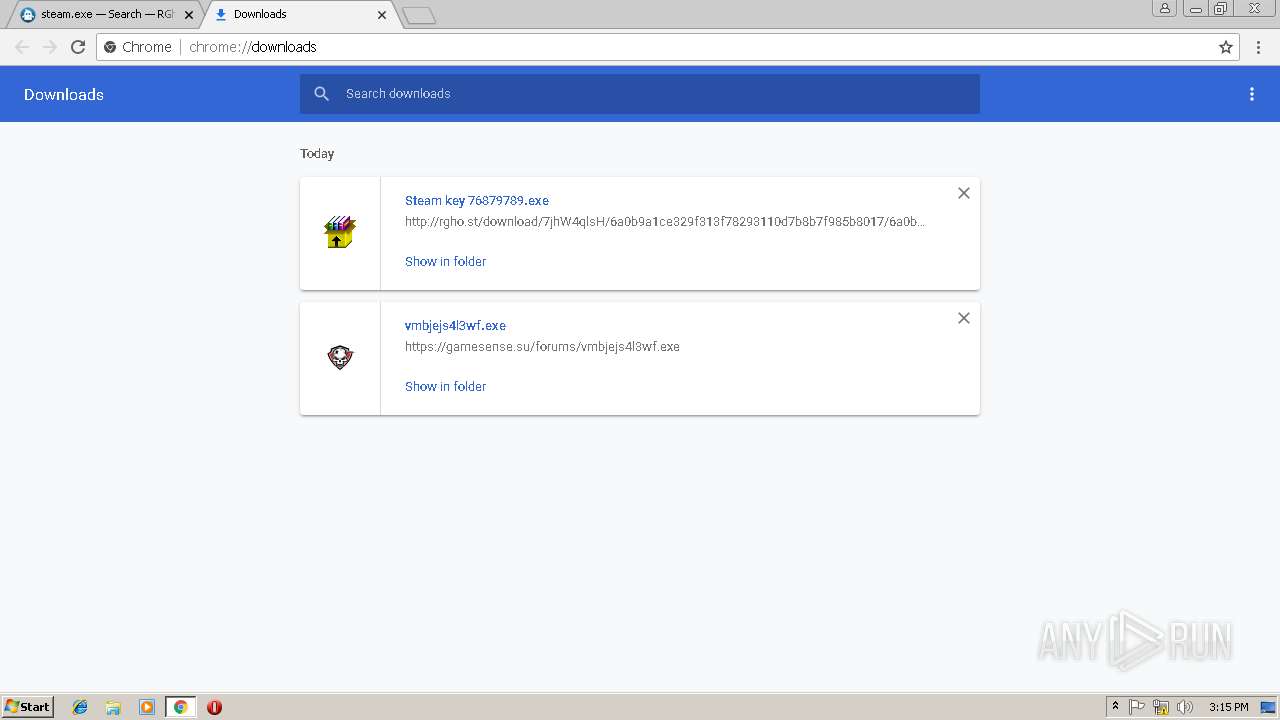Open vmbjejs4l3wf.exe file link
The image size is (1280, 720).
[x=455, y=325]
